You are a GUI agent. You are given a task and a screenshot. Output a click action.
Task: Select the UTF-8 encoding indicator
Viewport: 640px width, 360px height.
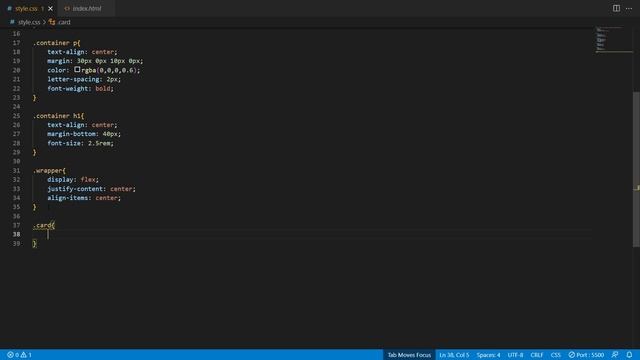(x=515, y=355)
